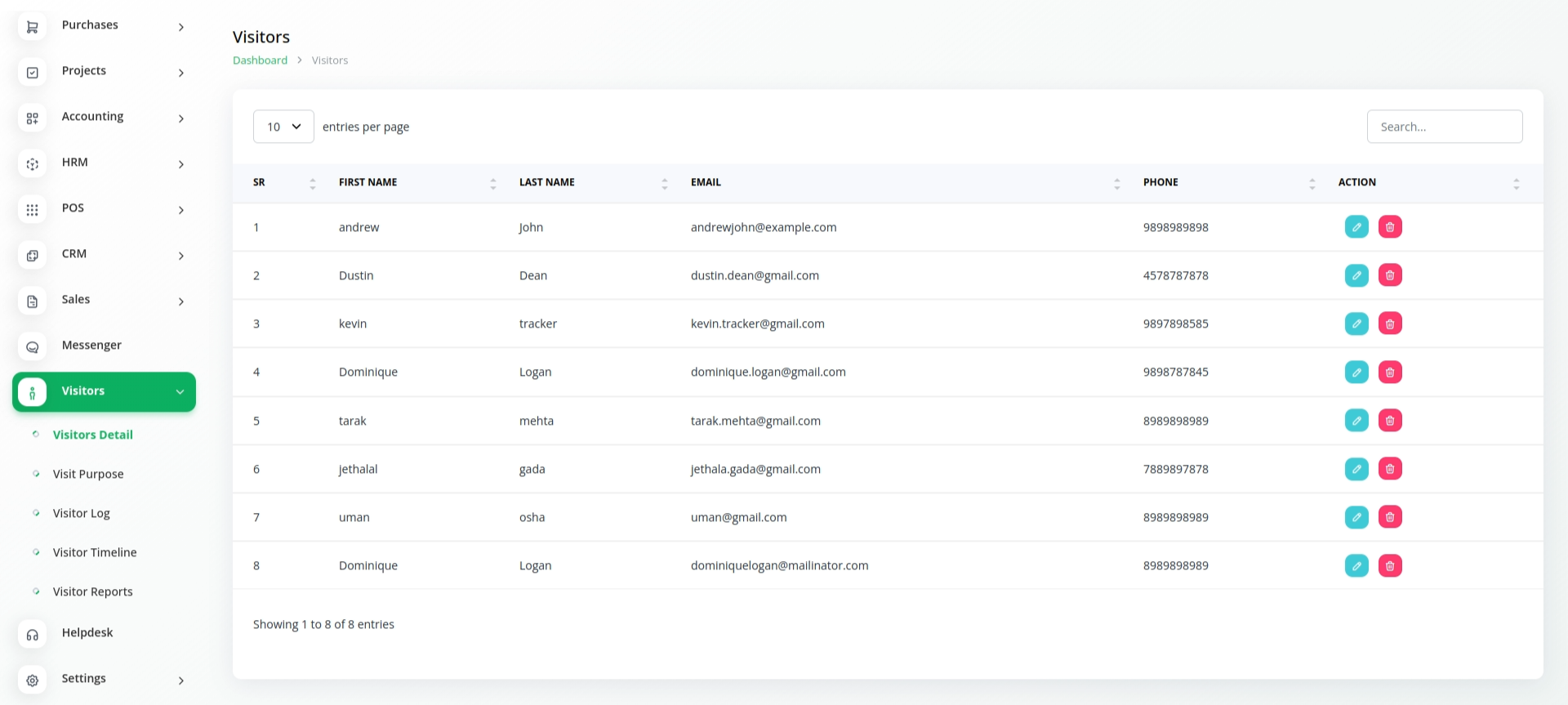The width and height of the screenshot is (1568, 705).
Task: Delete visitor kevin tracker
Action: [x=1390, y=323]
